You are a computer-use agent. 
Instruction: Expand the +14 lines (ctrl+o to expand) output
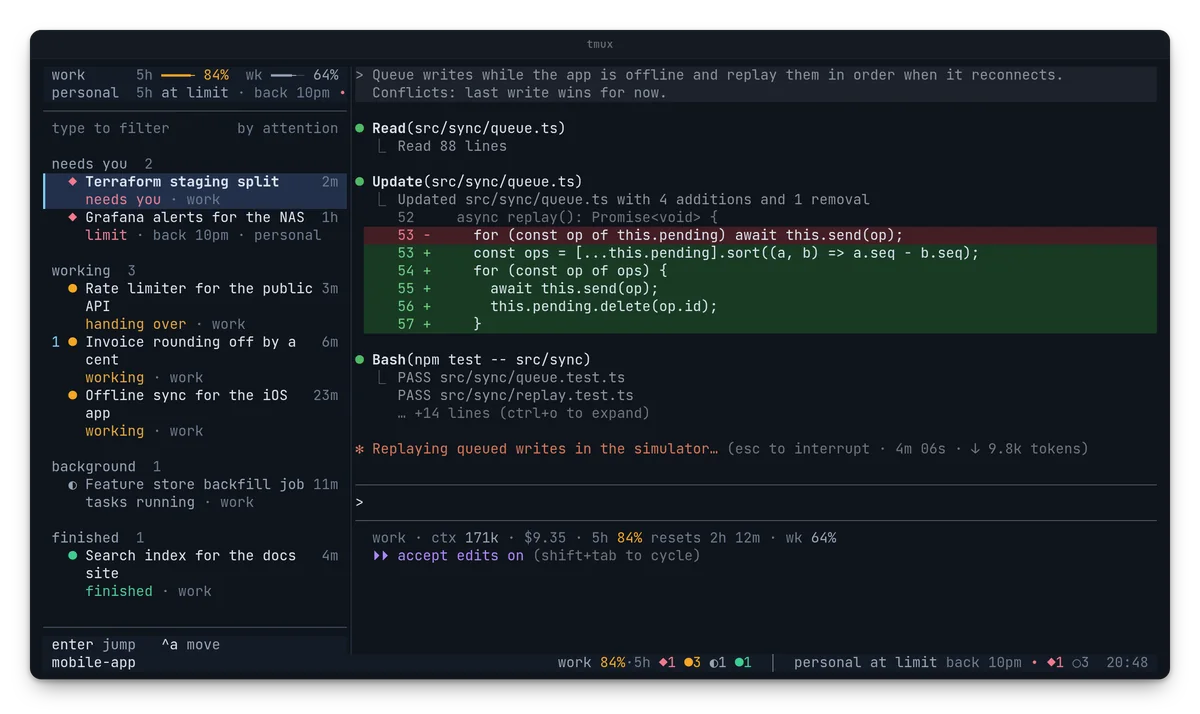point(524,414)
